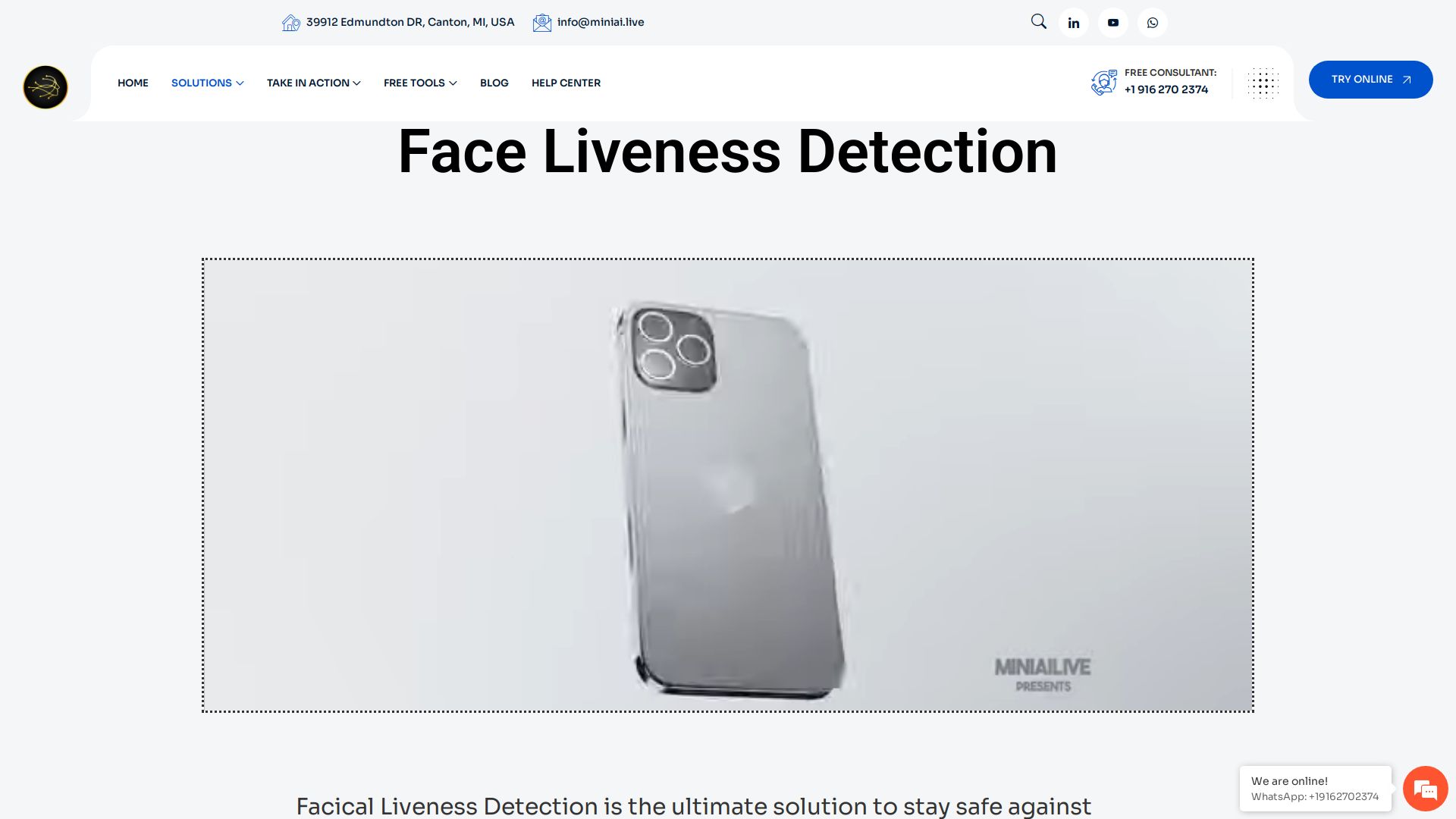1456x819 pixels.
Task: Click the info@miniai.live email link
Action: [601, 22]
